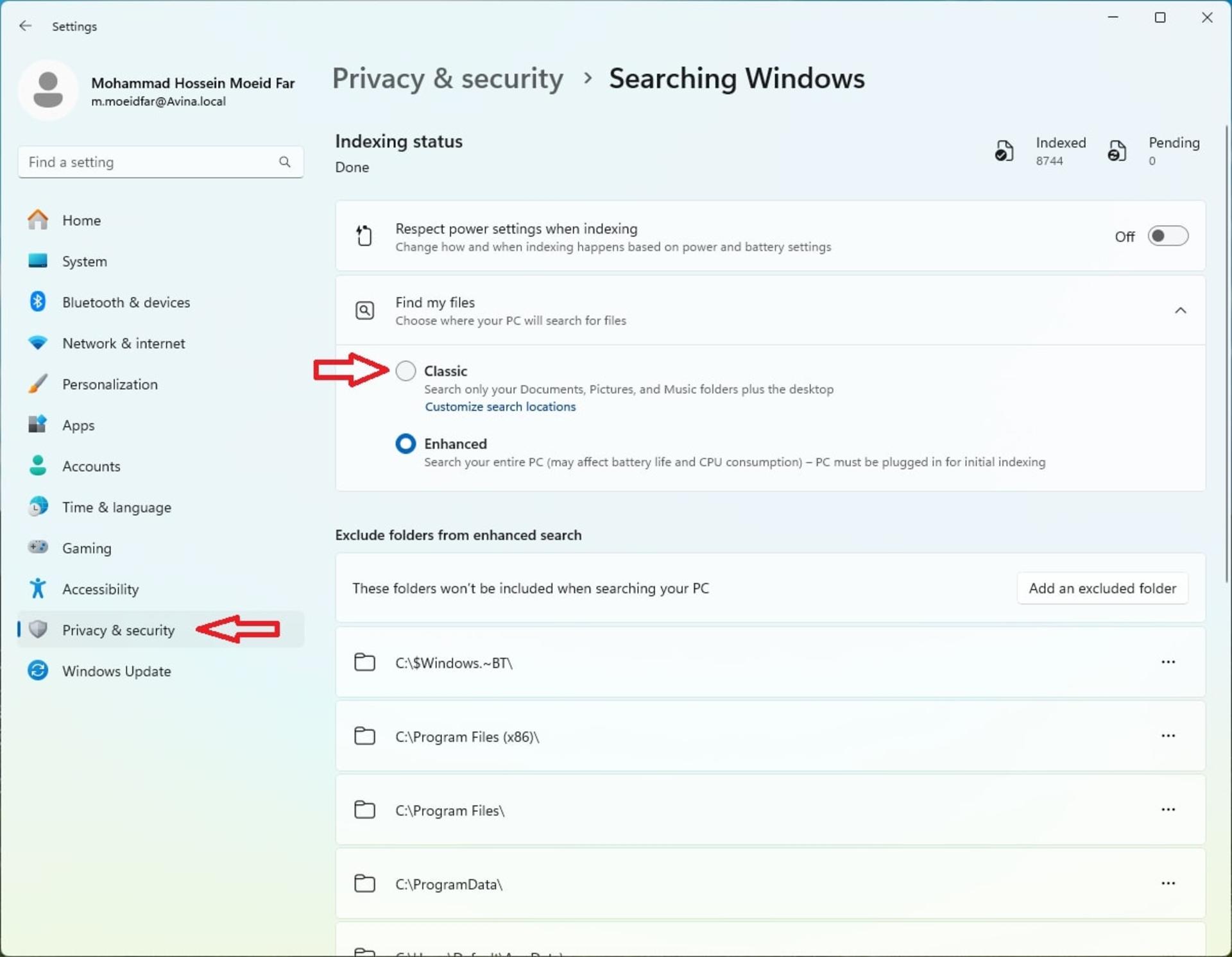Click folder icon beside C:\$Windows.~BT\
Image resolution: width=1232 pixels, height=957 pixels.
[364, 662]
